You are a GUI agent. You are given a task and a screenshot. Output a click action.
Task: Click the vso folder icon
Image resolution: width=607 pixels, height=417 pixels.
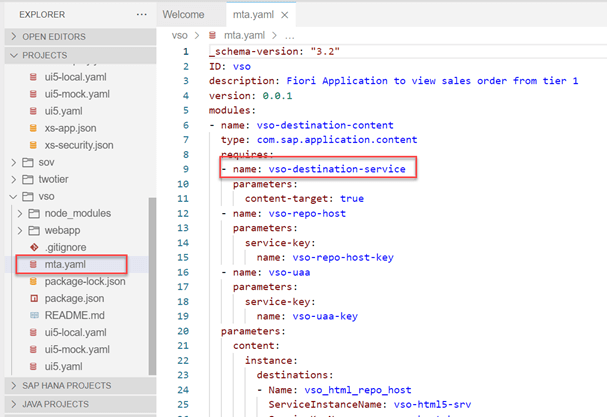point(28,196)
